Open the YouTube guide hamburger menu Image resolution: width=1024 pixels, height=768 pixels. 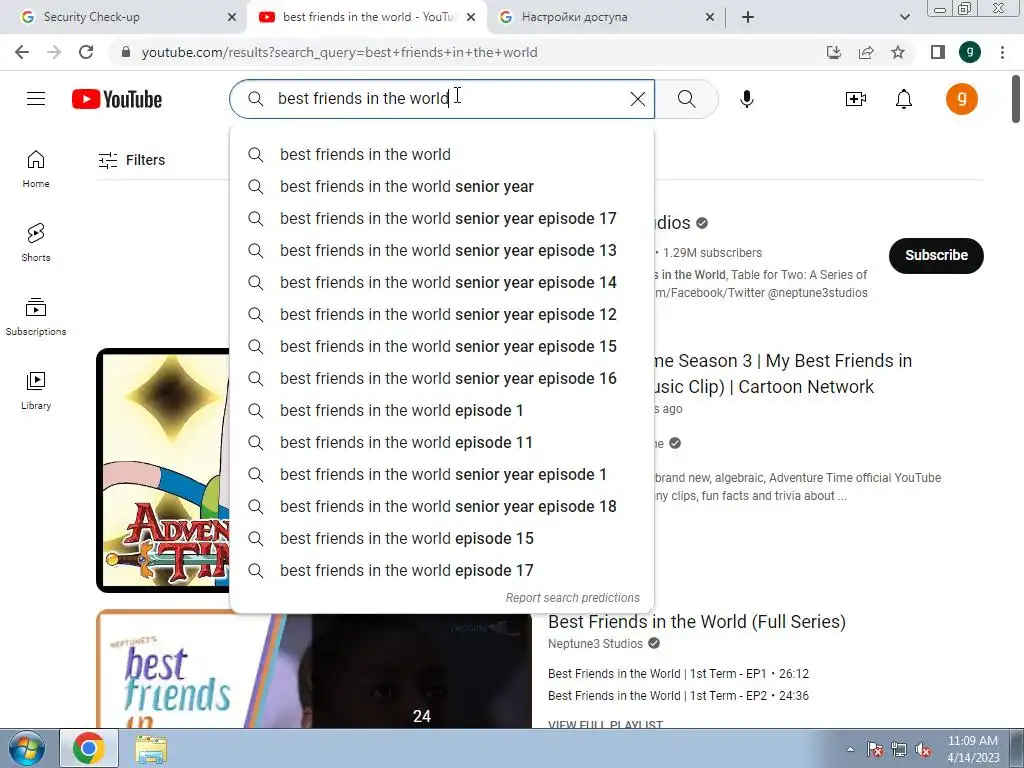[x=36, y=99]
